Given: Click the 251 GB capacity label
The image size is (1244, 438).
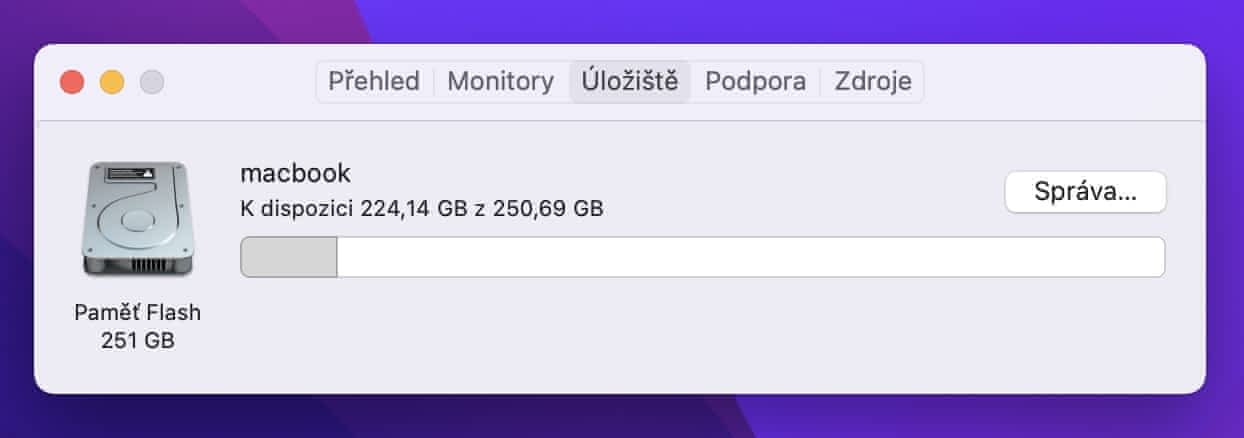Looking at the screenshot, I should click(x=138, y=340).
